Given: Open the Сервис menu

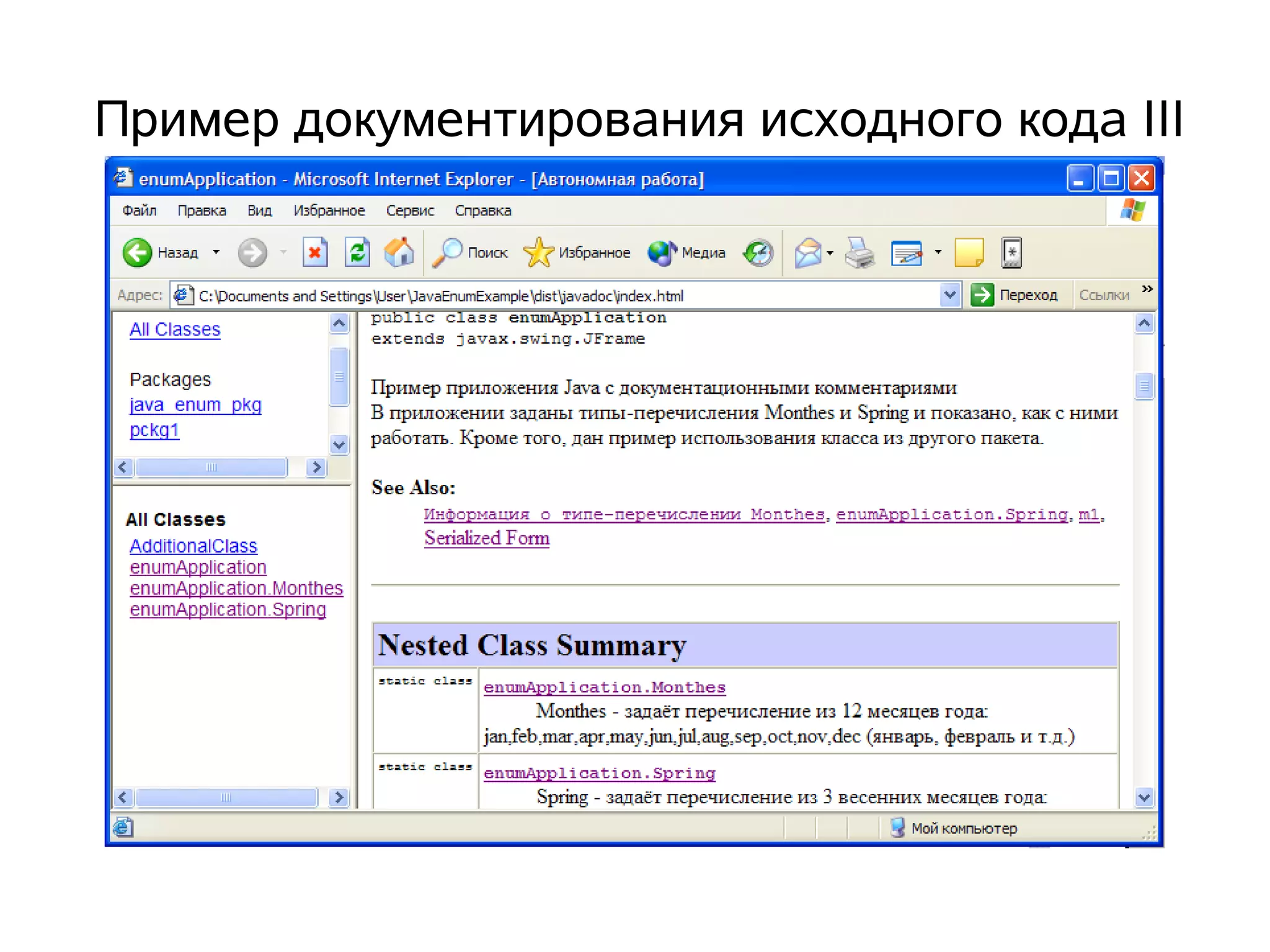Looking at the screenshot, I should pyautogui.click(x=410, y=211).
